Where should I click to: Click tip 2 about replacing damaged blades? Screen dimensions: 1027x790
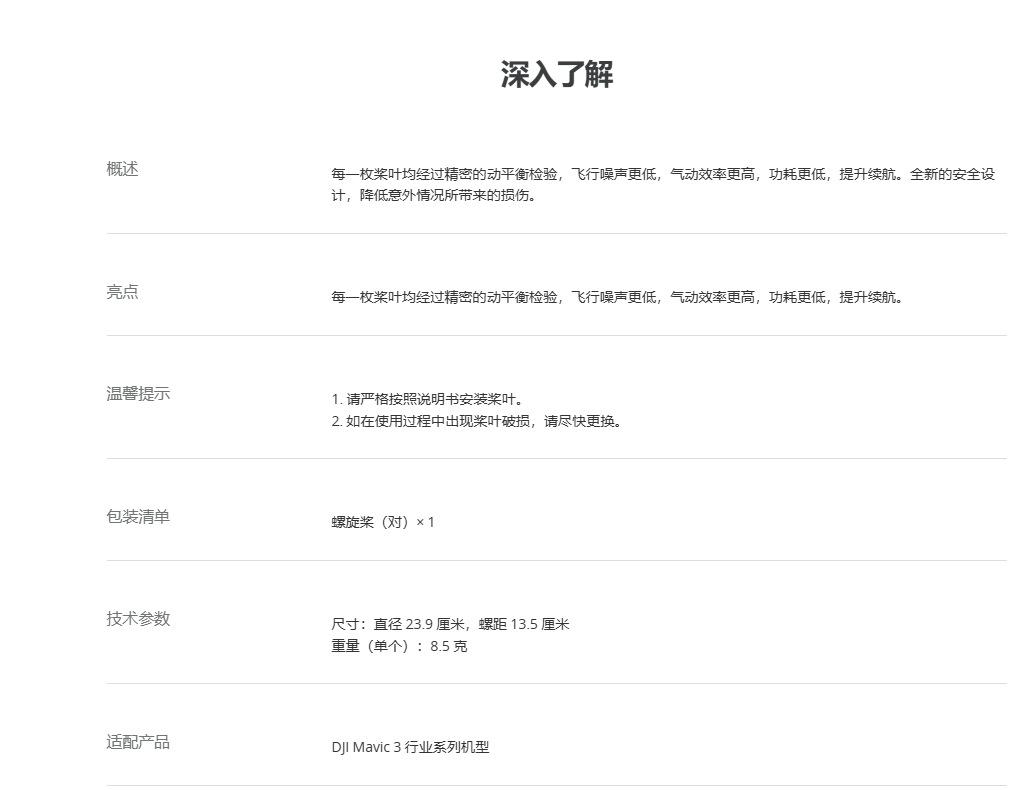tap(478, 421)
